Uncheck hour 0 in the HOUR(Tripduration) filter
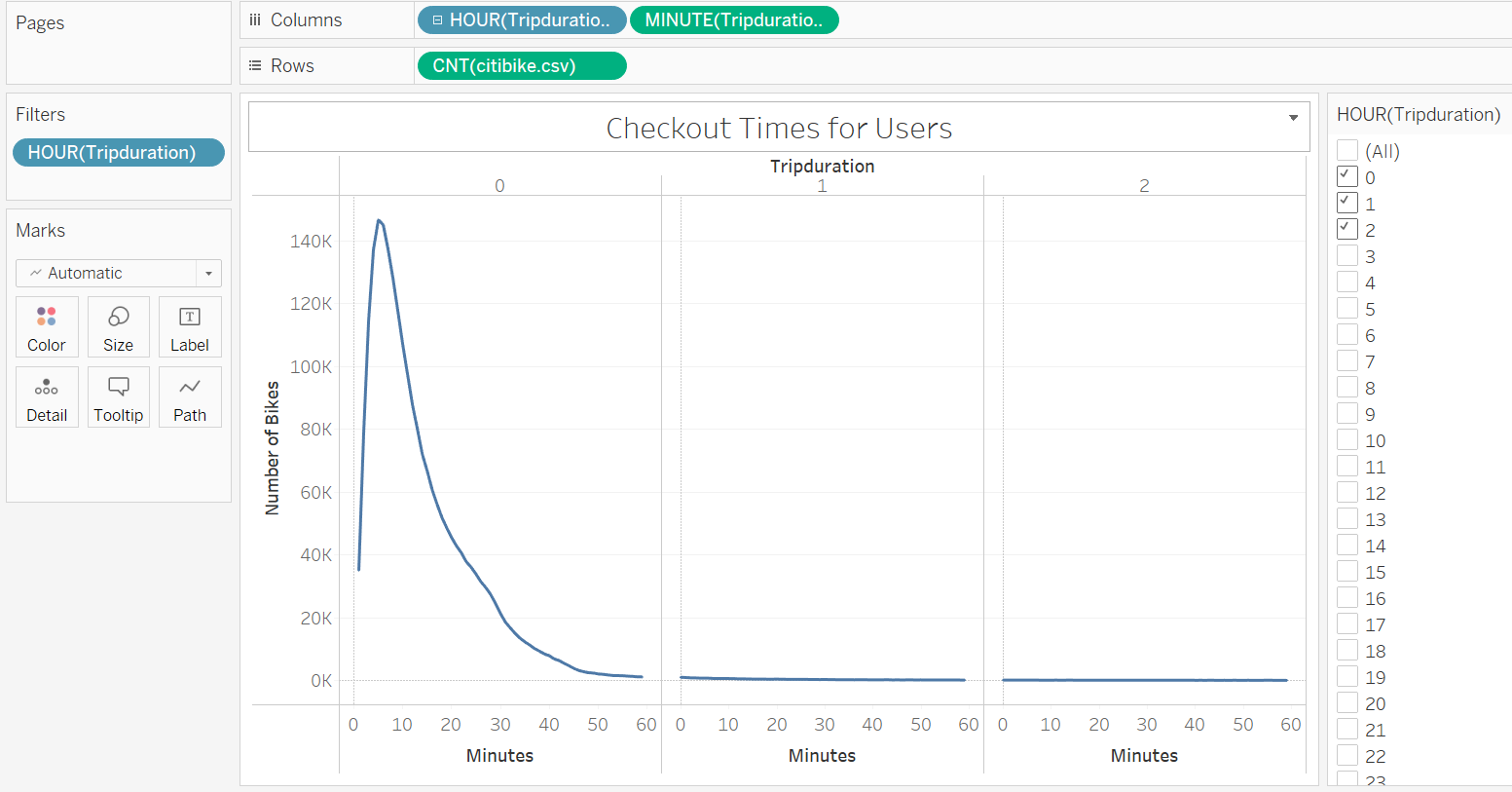The image size is (1512, 792). 1346,176
